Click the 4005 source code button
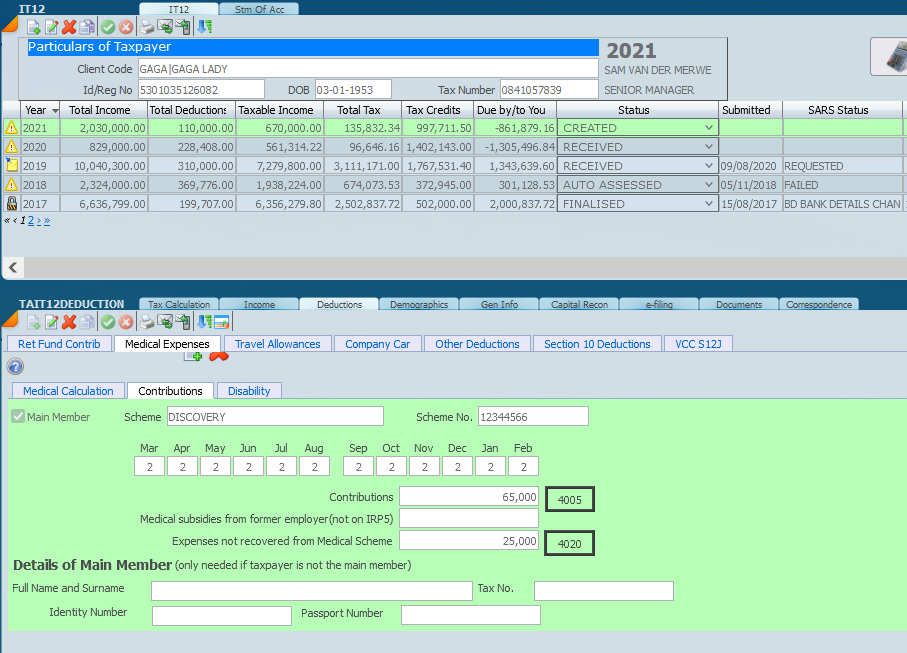 (x=570, y=498)
